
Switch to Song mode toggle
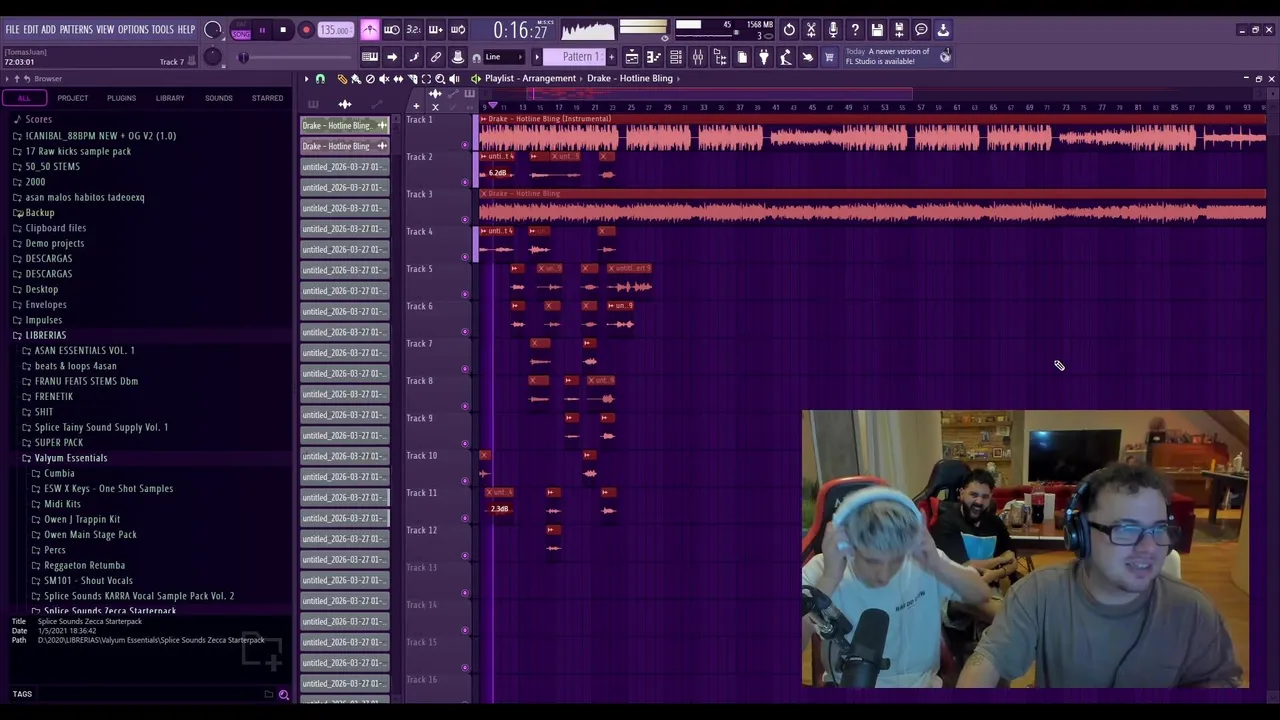pos(241,35)
